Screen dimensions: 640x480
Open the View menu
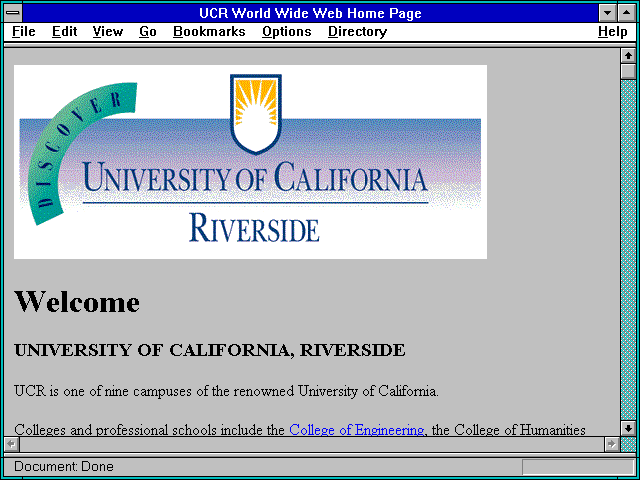108,32
